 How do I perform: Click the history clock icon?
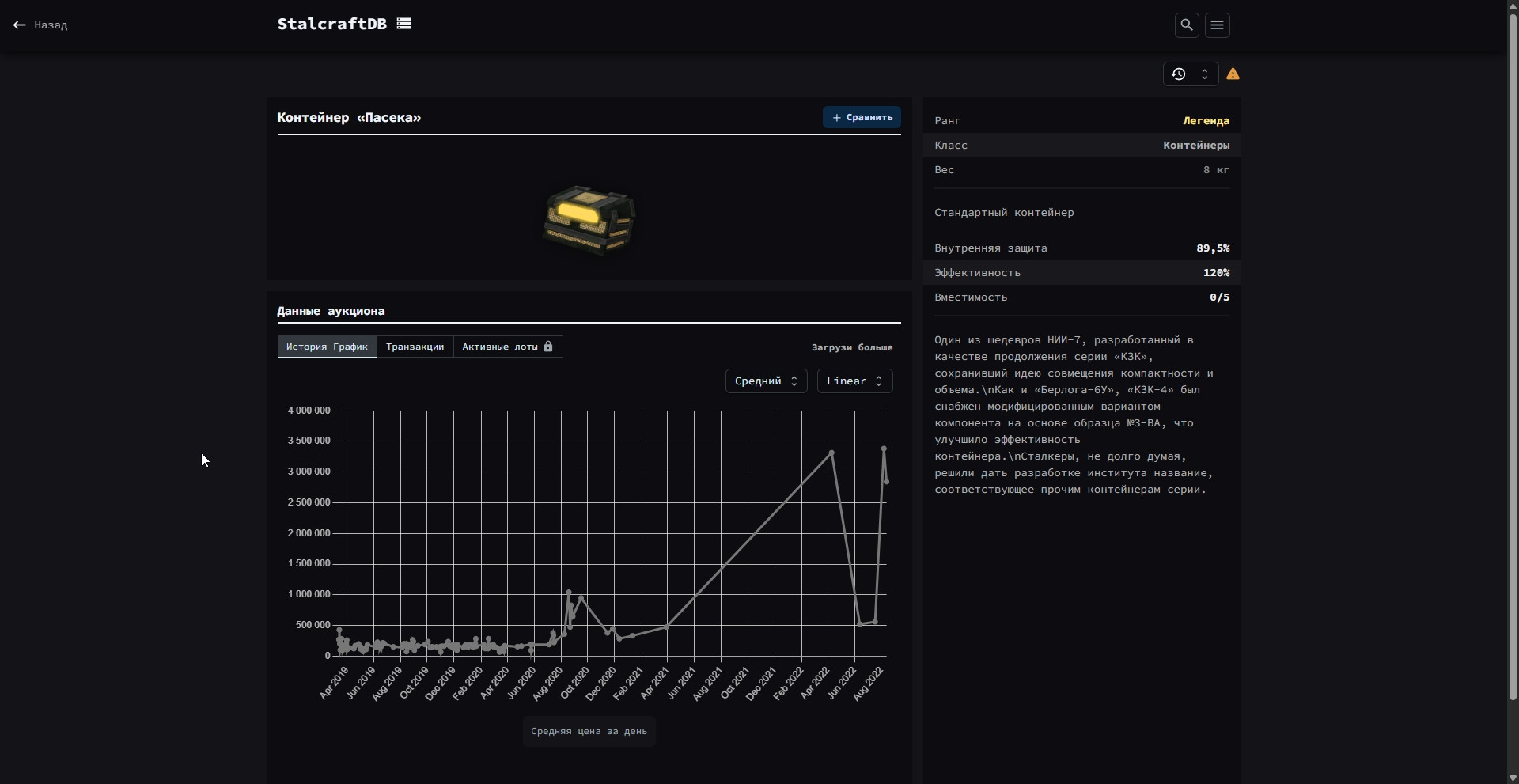(x=1179, y=74)
